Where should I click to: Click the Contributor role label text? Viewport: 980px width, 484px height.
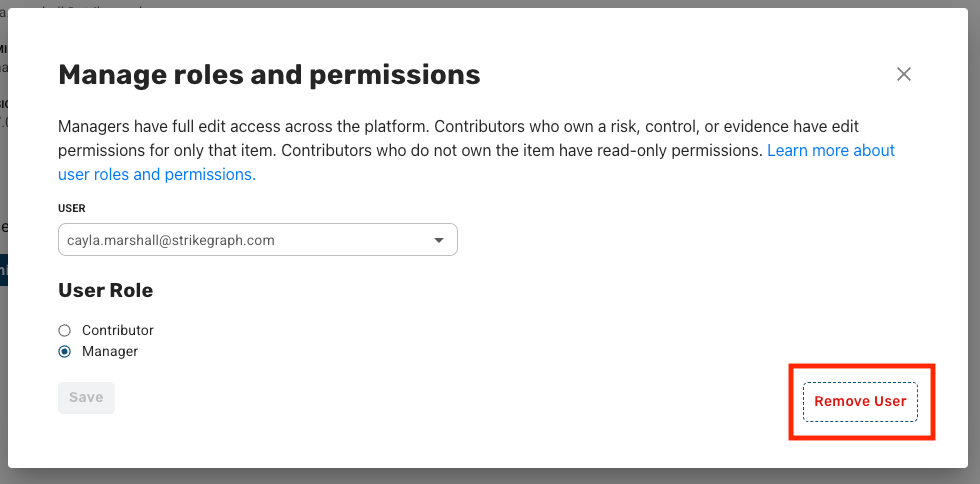pos(118,330)
